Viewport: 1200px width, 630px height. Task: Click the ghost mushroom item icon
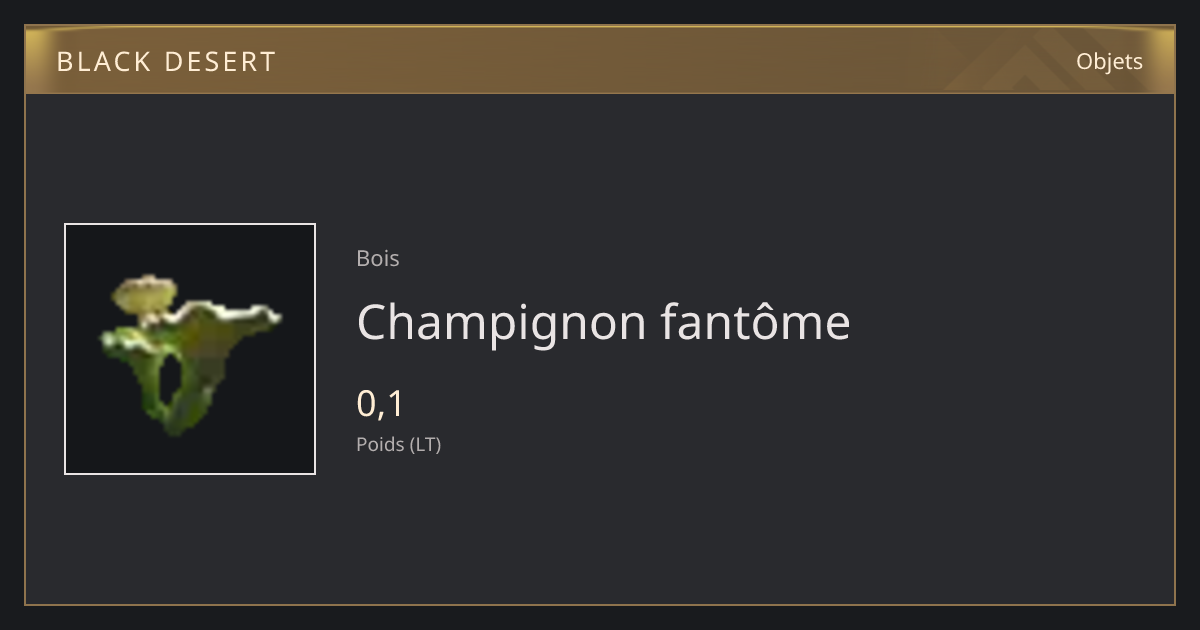click(x=190, y=349)
